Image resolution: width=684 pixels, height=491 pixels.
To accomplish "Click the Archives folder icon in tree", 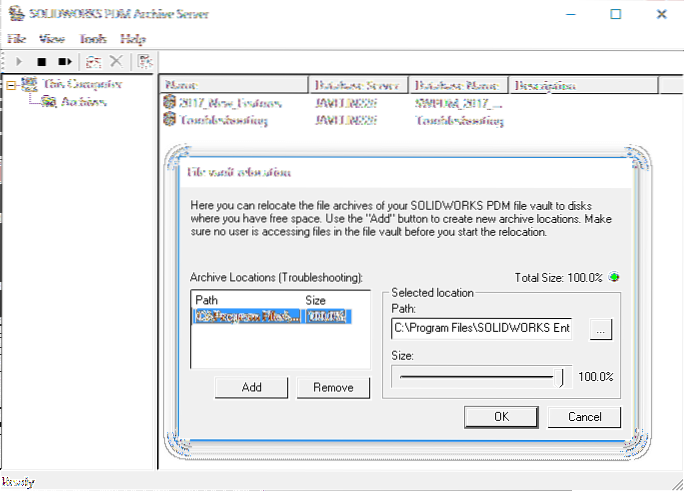I will [x=49, y=102].
